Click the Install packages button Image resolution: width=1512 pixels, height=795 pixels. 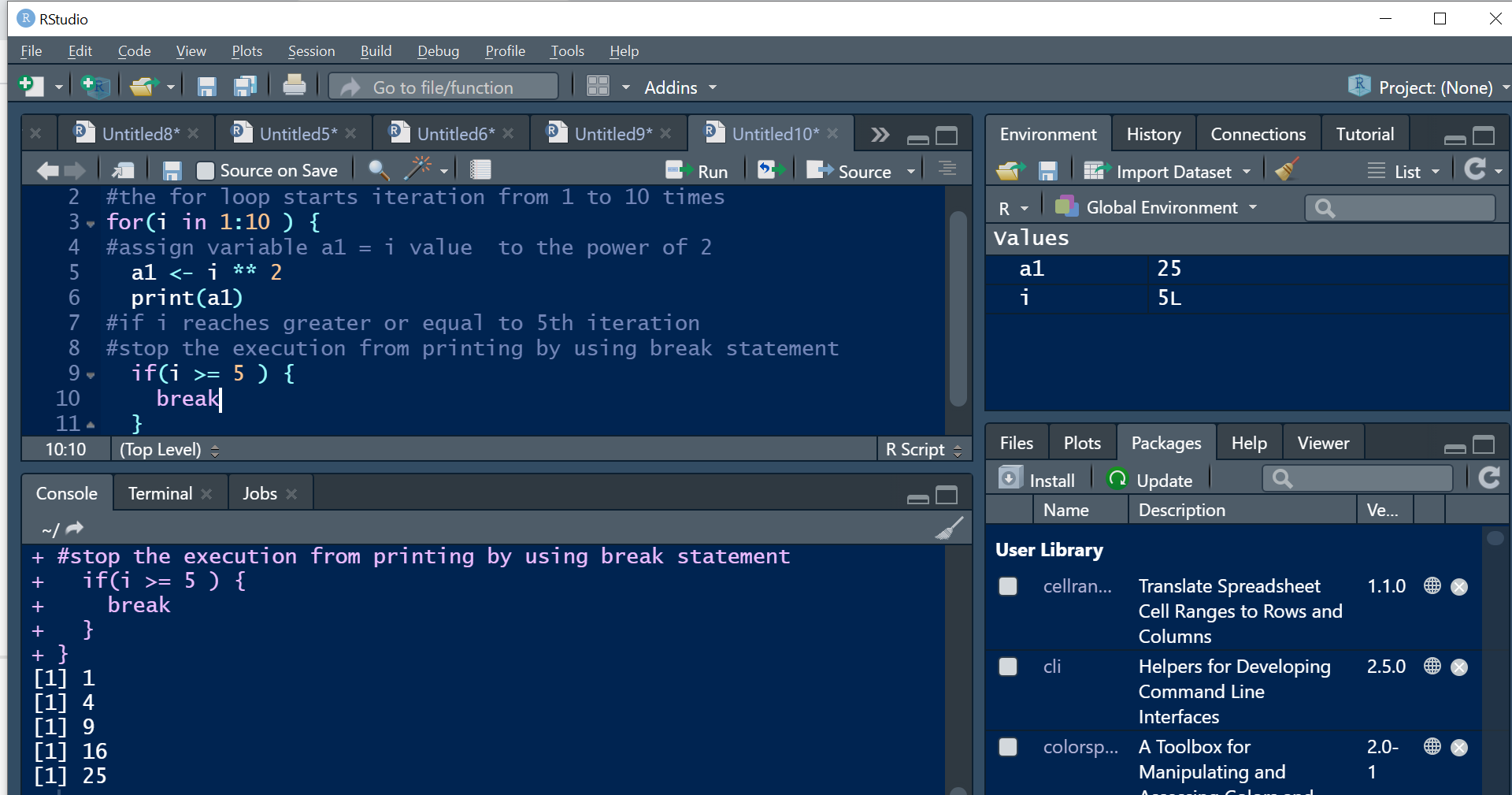click(x=1036, y=479)
